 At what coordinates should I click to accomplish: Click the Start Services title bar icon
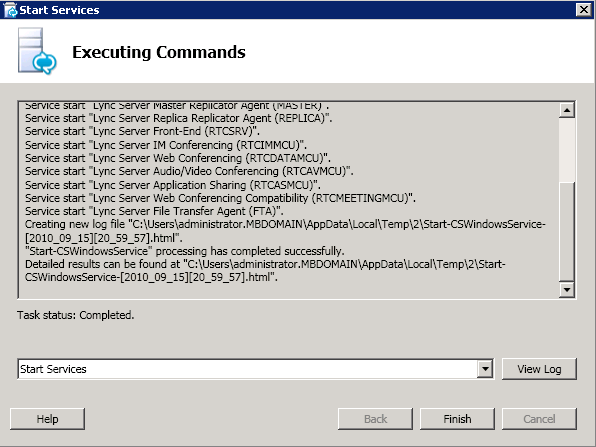pyautogui.click(x=11, y=10)
